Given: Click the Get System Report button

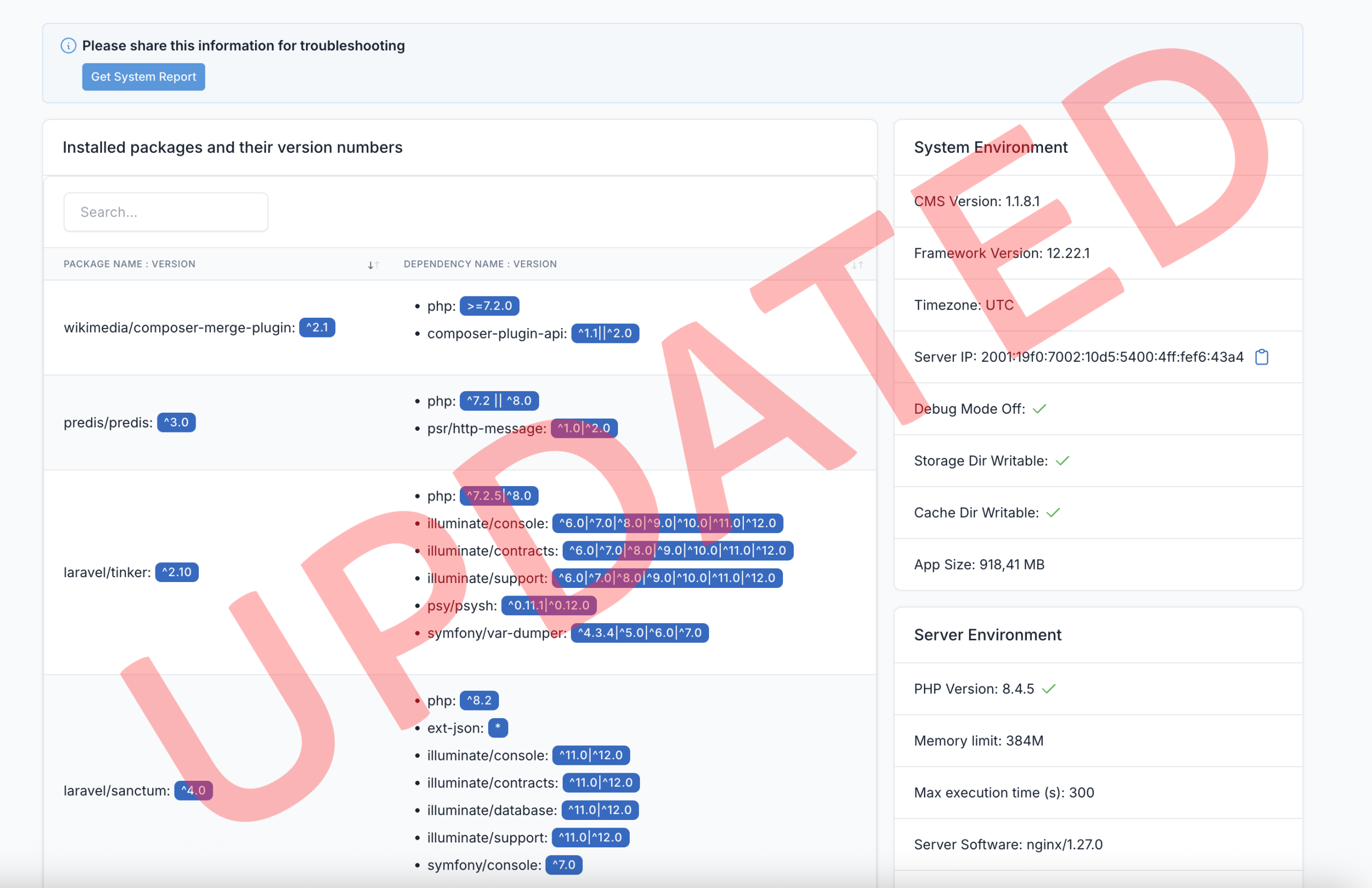Looking at the screenshot, I should tap(144, 77).
